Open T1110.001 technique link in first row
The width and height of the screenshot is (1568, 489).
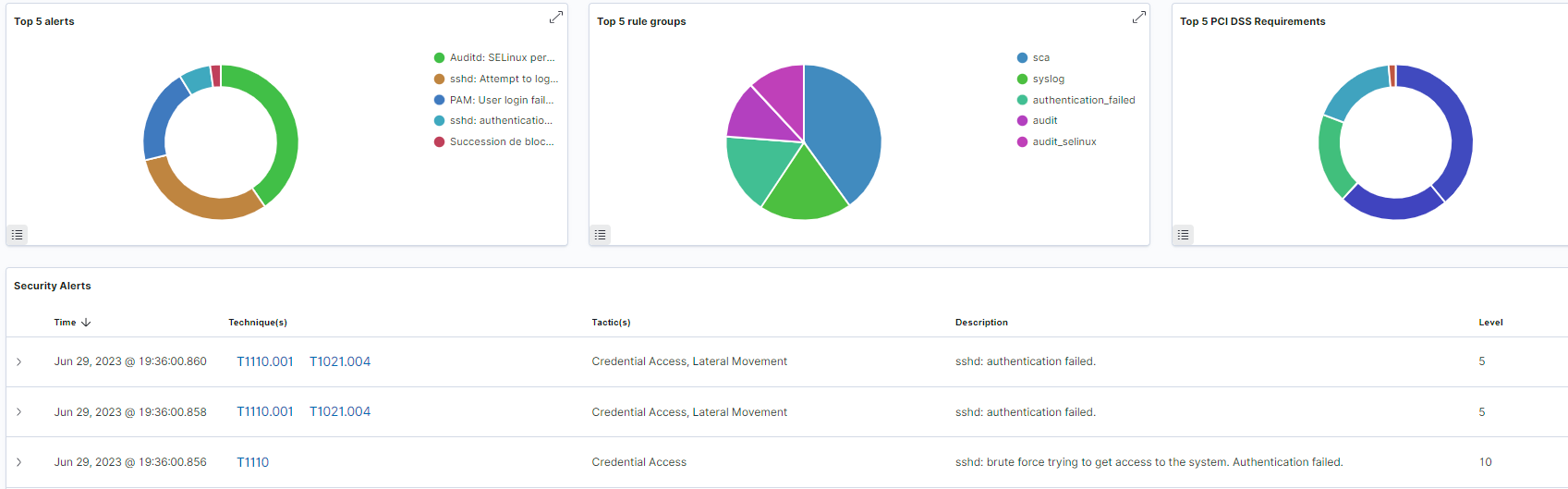pyautogui.click(x=264, y=361)
